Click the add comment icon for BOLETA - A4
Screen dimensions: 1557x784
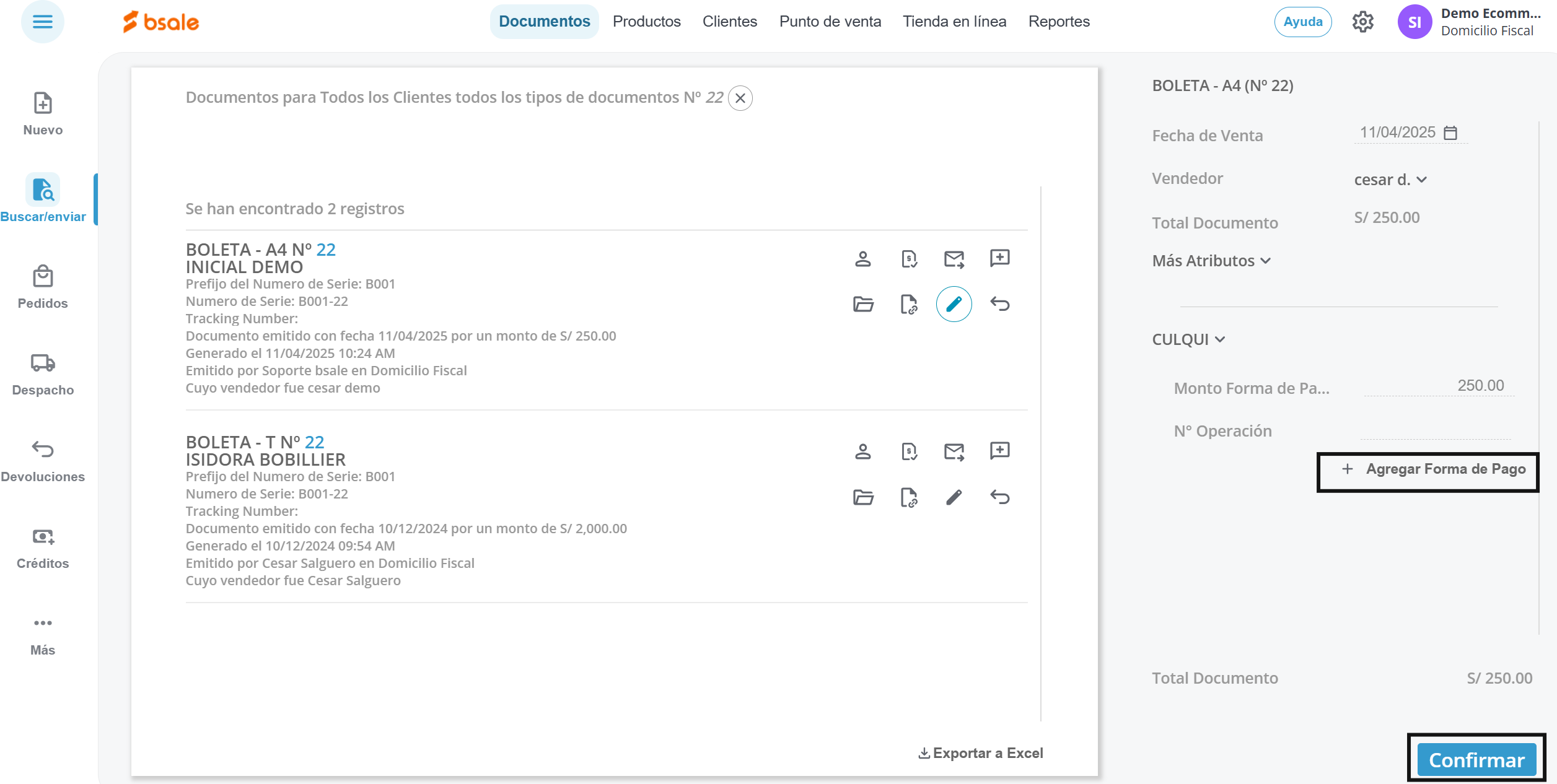[x=999, y=258]
